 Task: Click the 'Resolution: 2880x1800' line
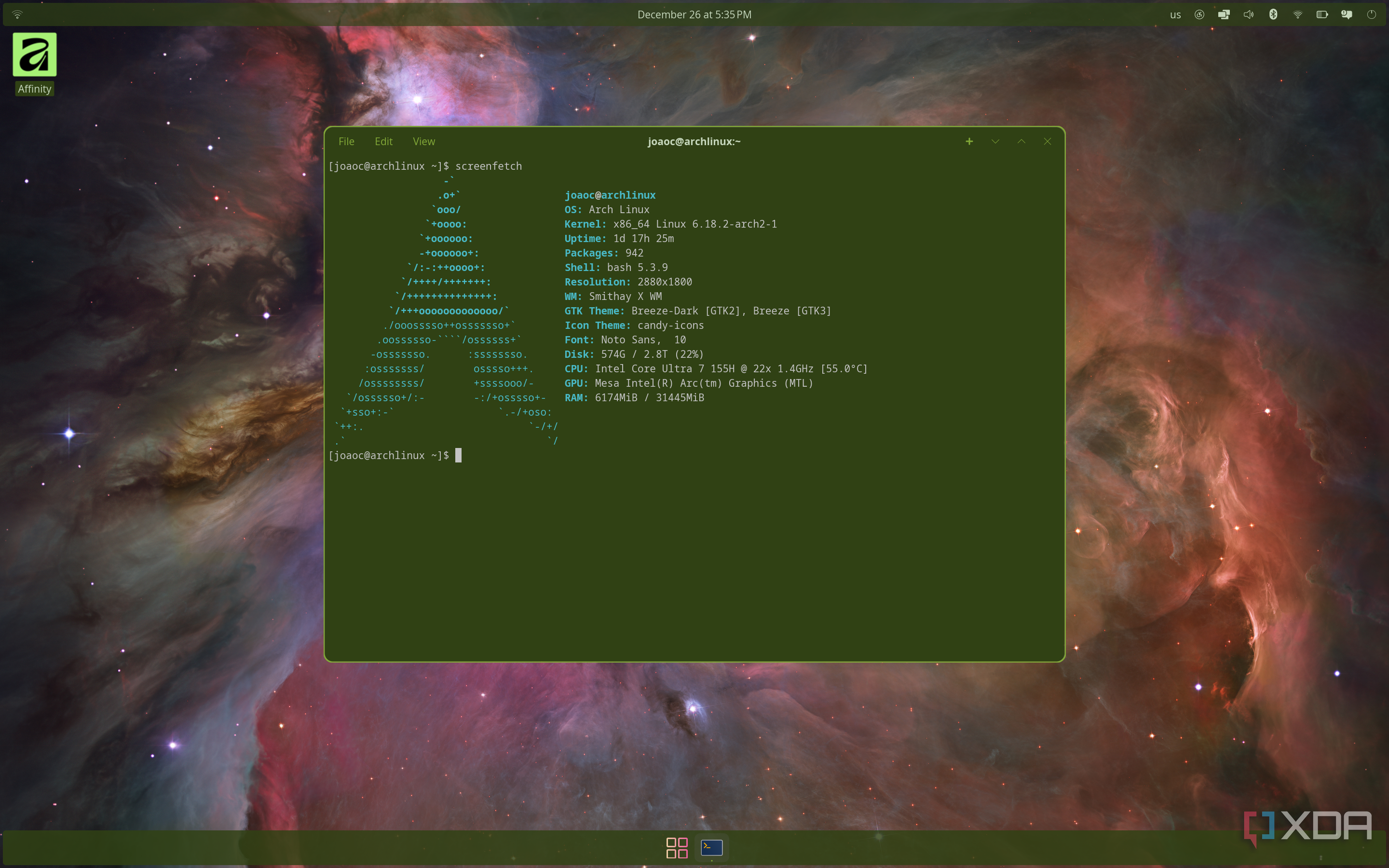628,282
